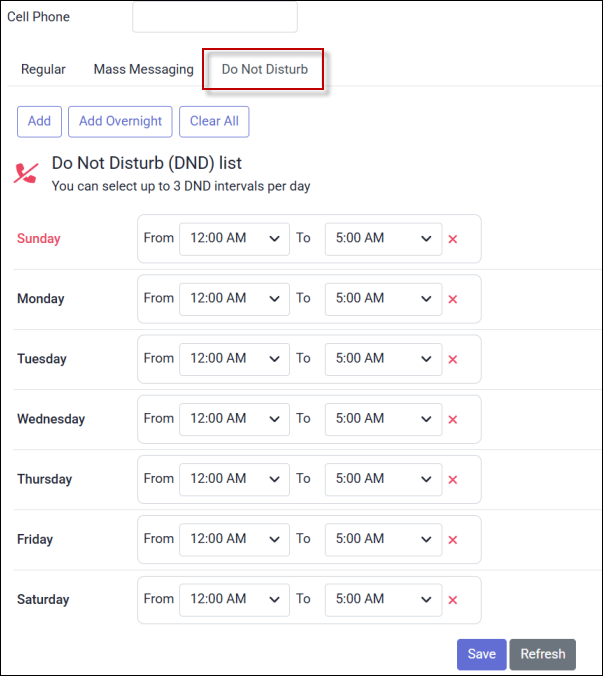Screen dimensions: 603x676
Task: Switch to the Regular tab
Action: [x=43, y=69]
